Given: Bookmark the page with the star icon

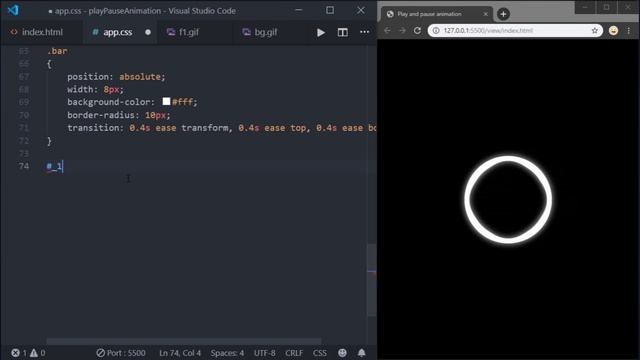Looking at the screenshot, I should pyautogui.click(x=594, y=31).
